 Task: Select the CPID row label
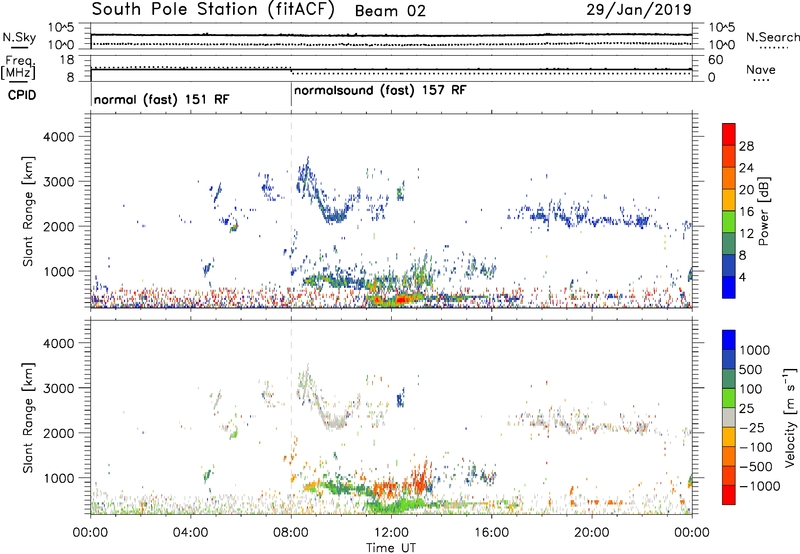21,95
